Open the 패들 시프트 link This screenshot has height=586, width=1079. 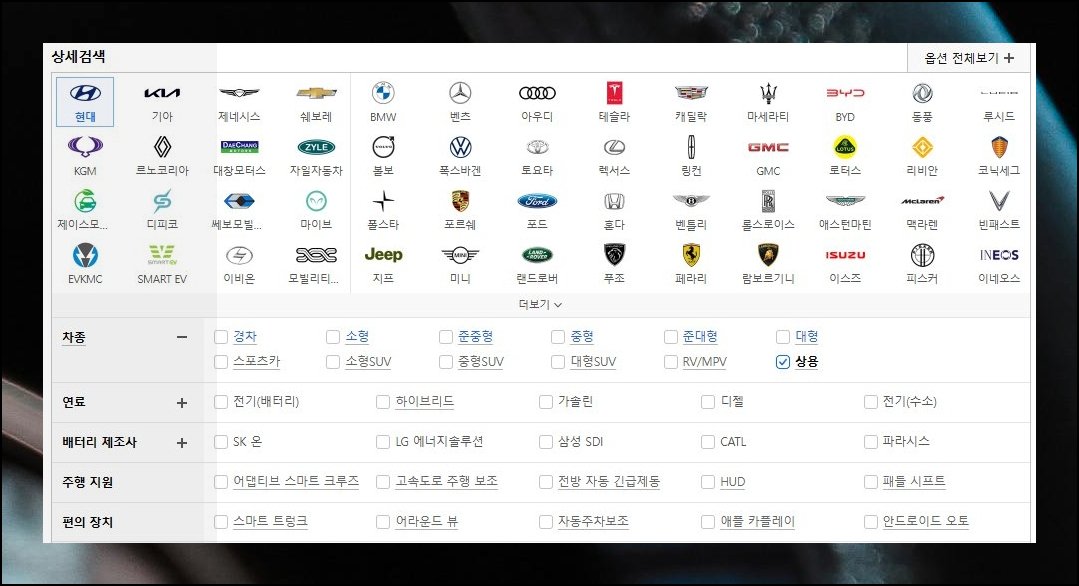pos(914,481)
